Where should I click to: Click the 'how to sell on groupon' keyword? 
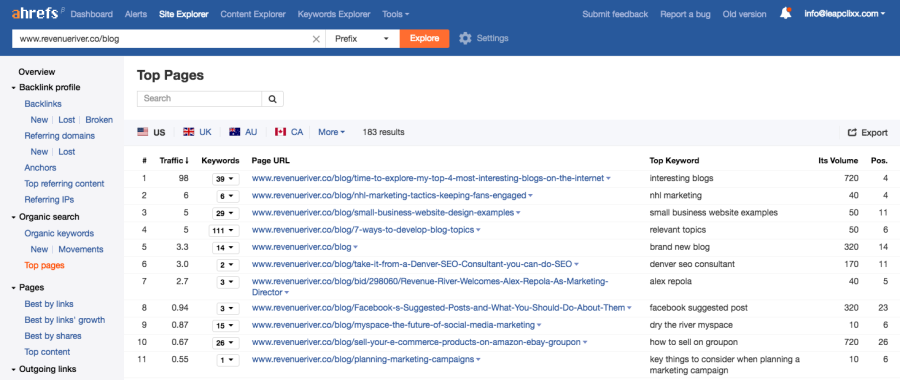click(x=693, y=342)
